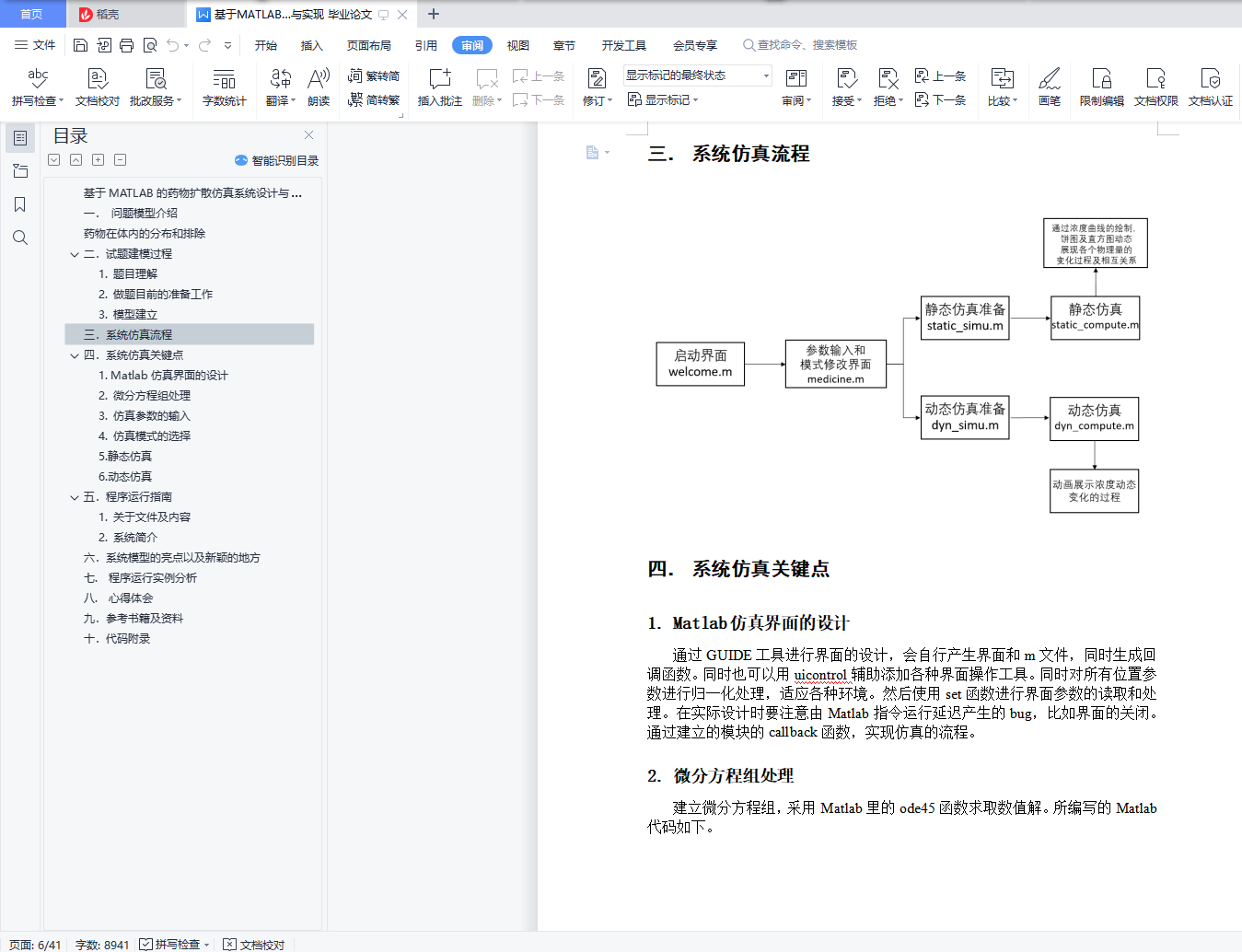Open chapter navigation icon in left sidebar
The height and width of the screenshot is (952, 1242).
click(20, 171)
